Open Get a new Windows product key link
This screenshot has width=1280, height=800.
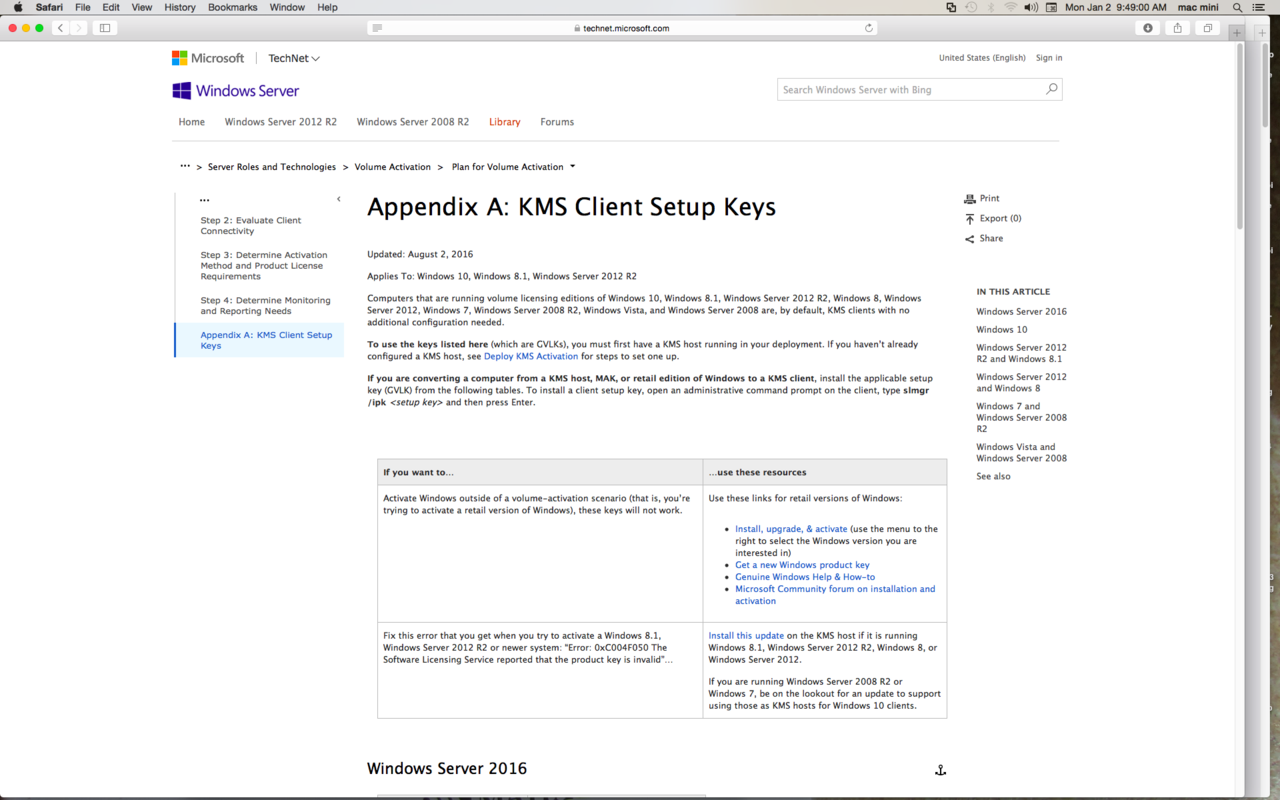802,565
